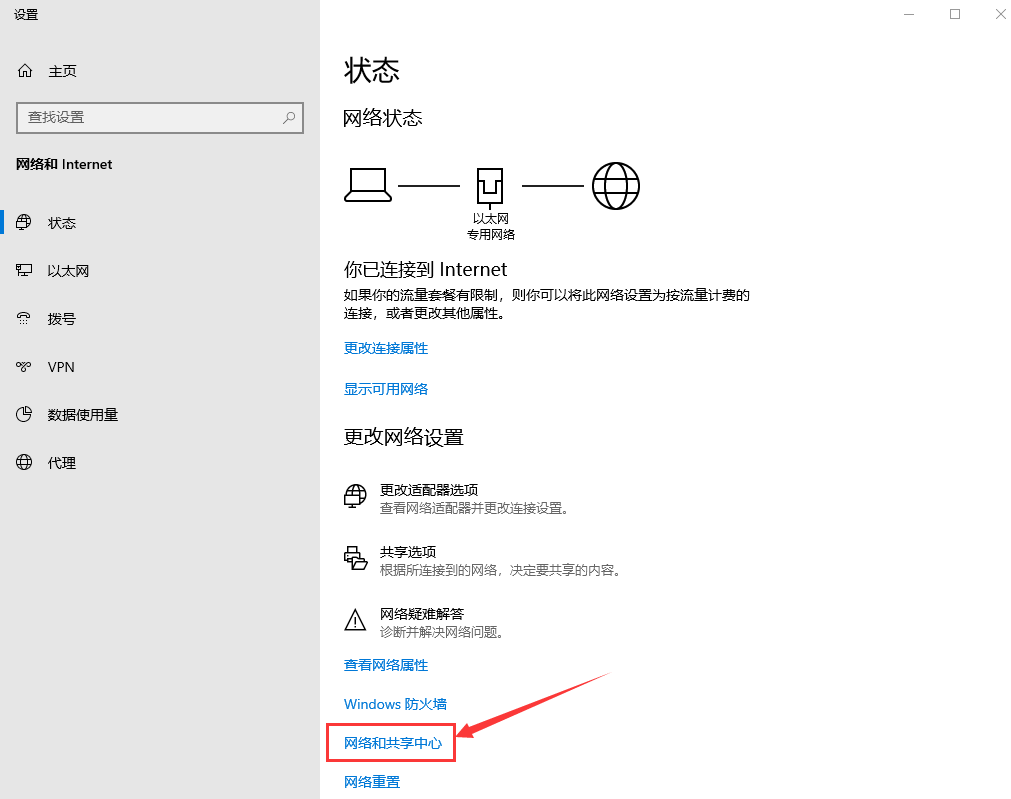Open the 拨号 dial-up icon
The height and width of the screenshot is (799, 1011).
click(25, 319)
